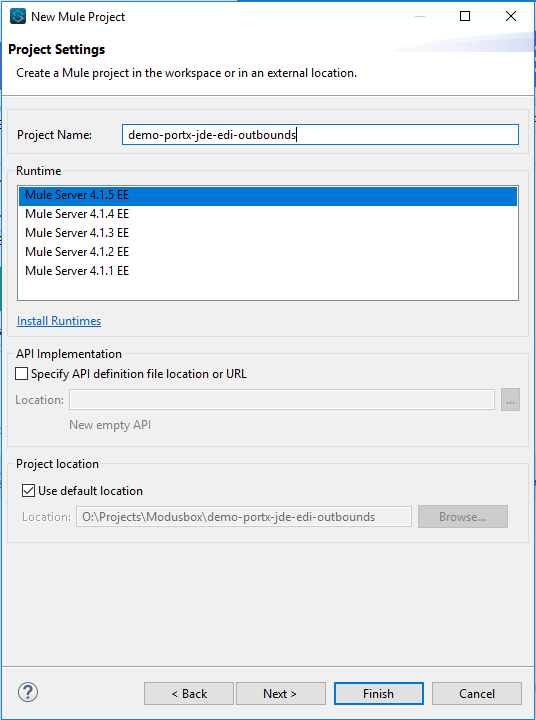Viewport: 536px width, 720px height.
Task: Maximize the New Mule Project window
Action: click(x=465, y=17)
